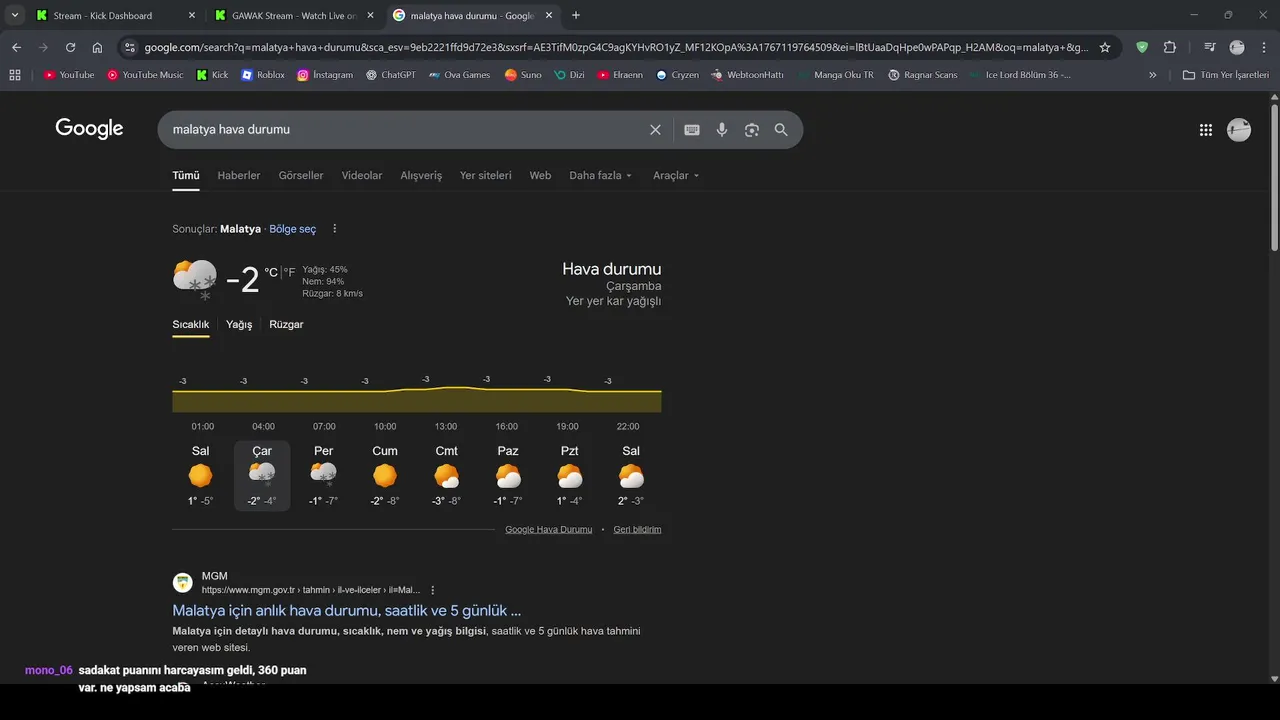This screenshot has width=1280, height=720.
Task: Select Cum day forecast
Action: pyautogui.click(x=385, y=475)
